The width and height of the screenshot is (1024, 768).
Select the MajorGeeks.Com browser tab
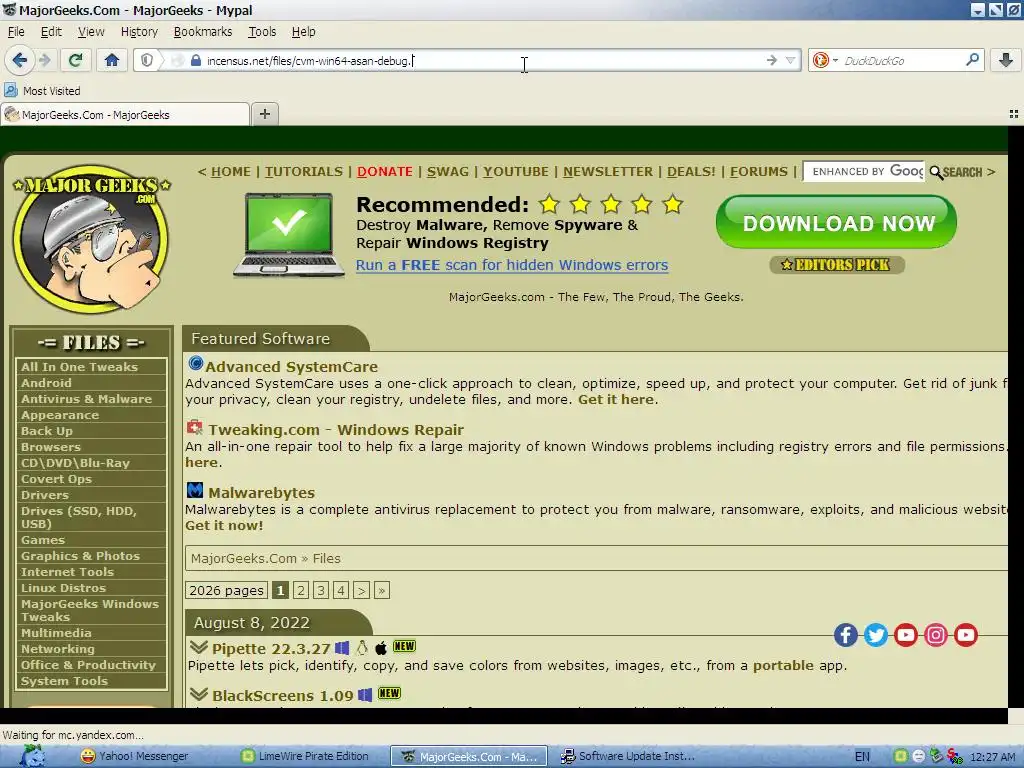coord(125,115)
